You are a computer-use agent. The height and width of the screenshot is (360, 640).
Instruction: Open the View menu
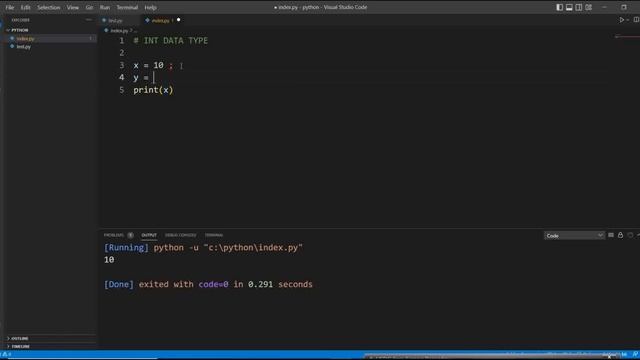click(x=73, y=7)
